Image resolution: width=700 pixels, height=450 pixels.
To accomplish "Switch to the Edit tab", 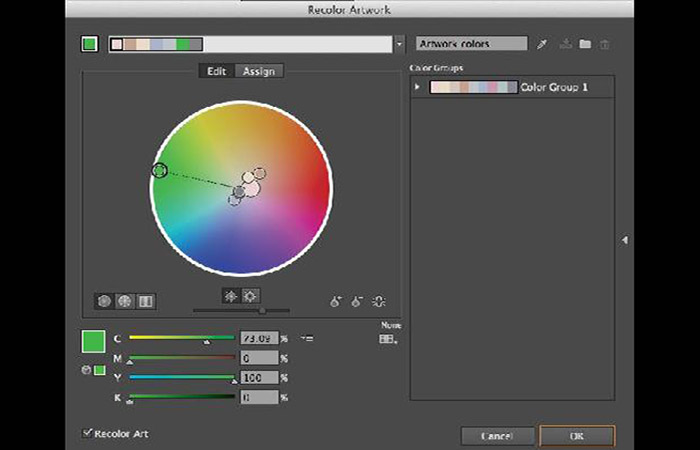I will pyautogui.click(x=217, y=71).
